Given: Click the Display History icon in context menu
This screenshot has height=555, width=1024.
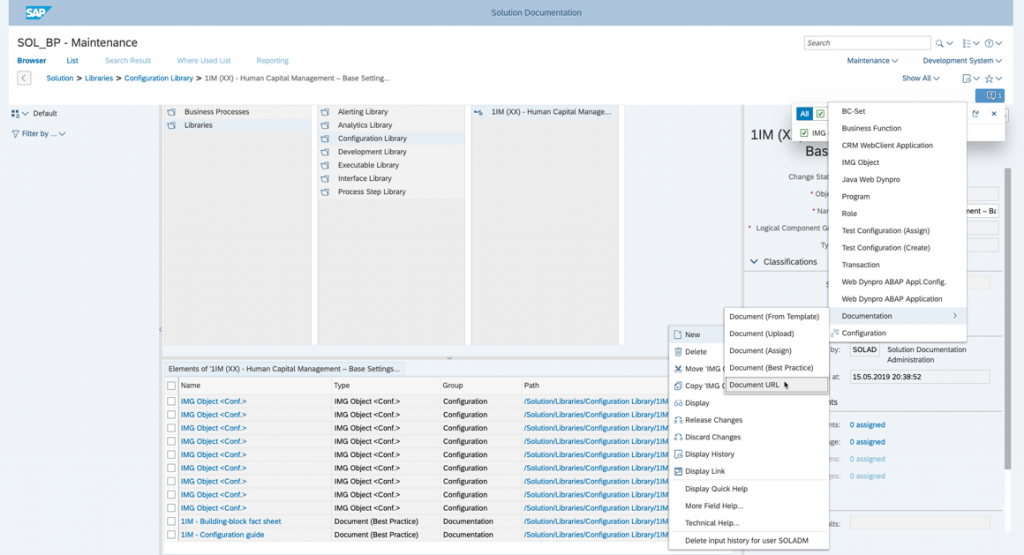Looking at the screenshot, I should click(678, 454).
